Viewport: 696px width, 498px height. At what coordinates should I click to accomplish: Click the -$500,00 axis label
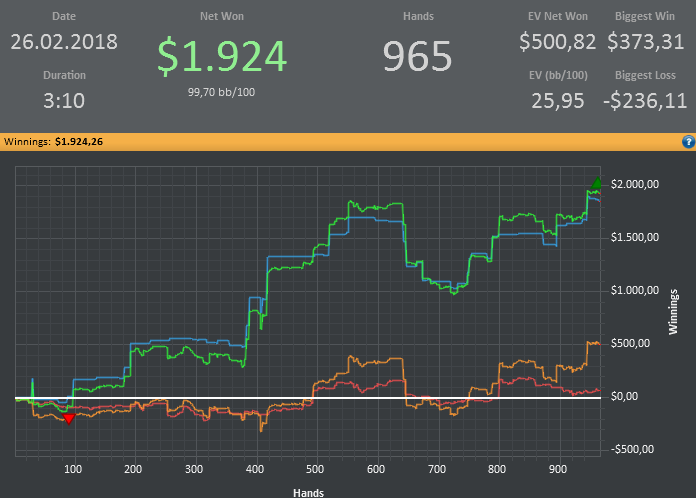click(x=632, y=449)
